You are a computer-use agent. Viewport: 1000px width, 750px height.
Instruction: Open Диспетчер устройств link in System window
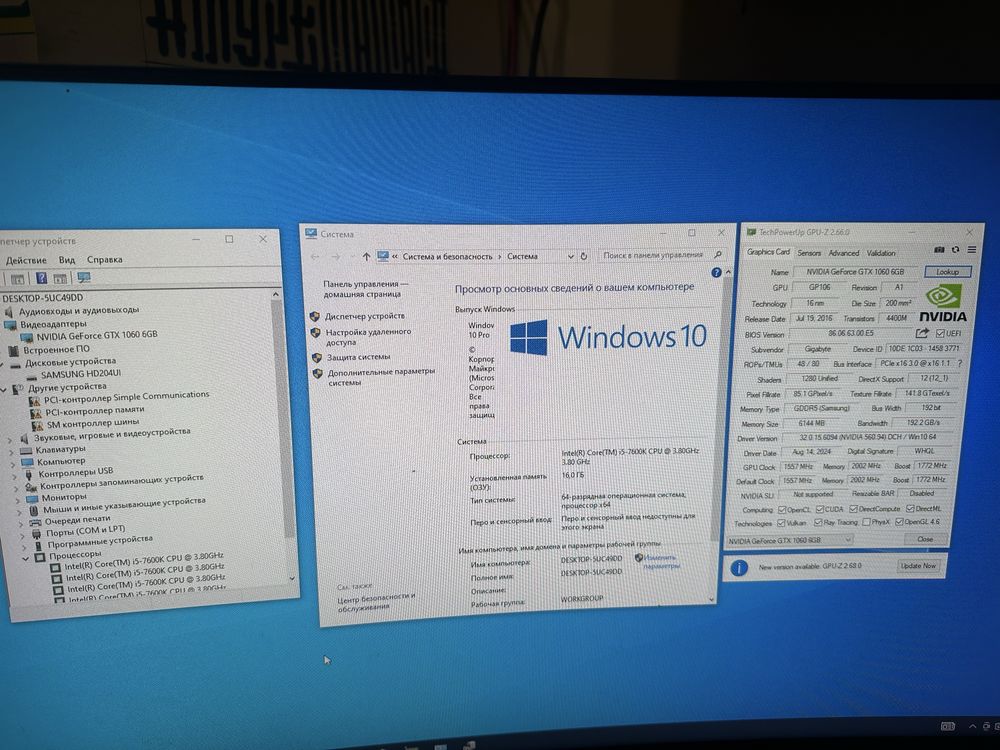click(365, 316)
